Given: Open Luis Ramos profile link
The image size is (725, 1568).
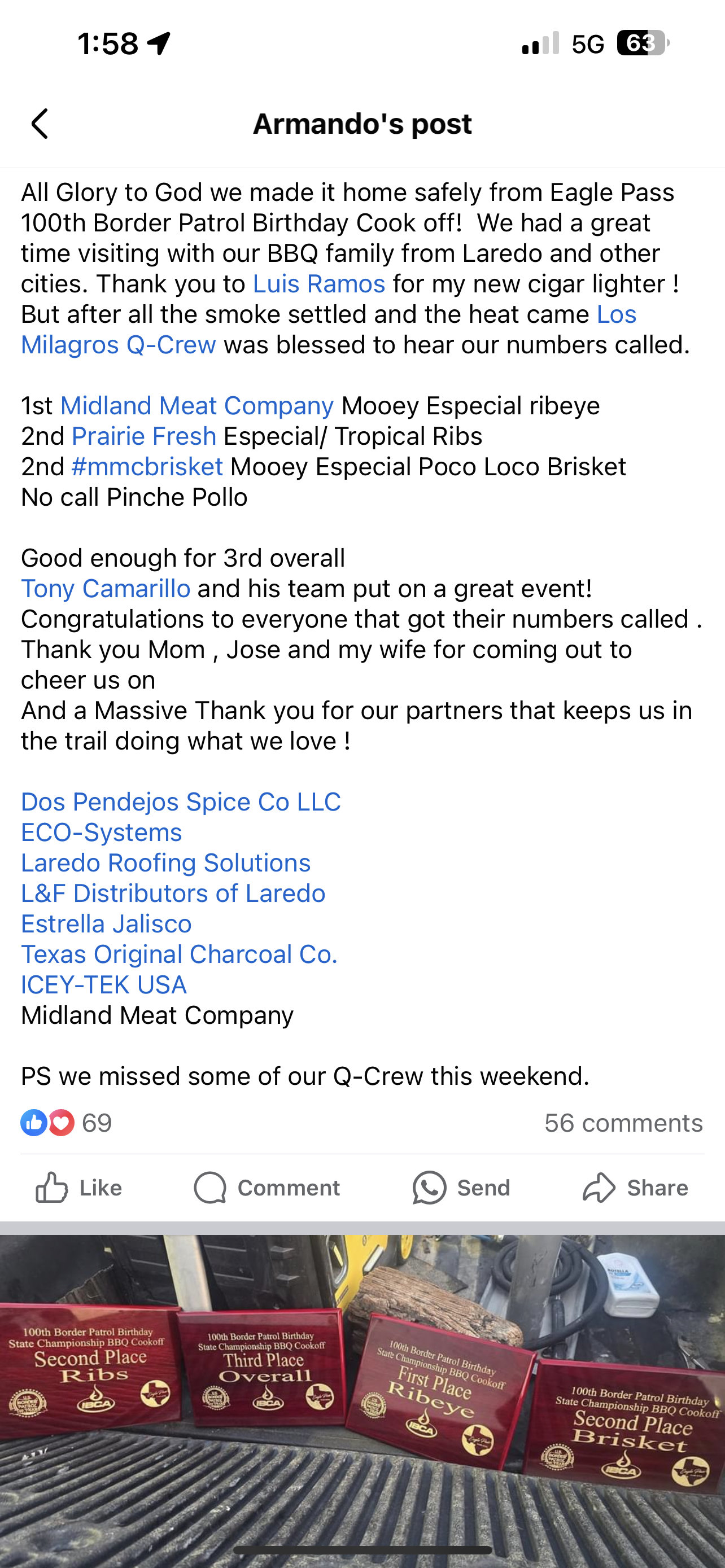Looking at the screenshot, I should [x=319, y=284].
